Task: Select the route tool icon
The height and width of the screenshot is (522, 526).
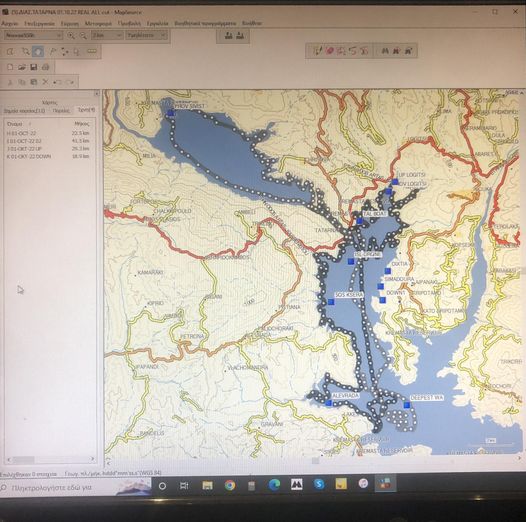Action: pos(64,52)
